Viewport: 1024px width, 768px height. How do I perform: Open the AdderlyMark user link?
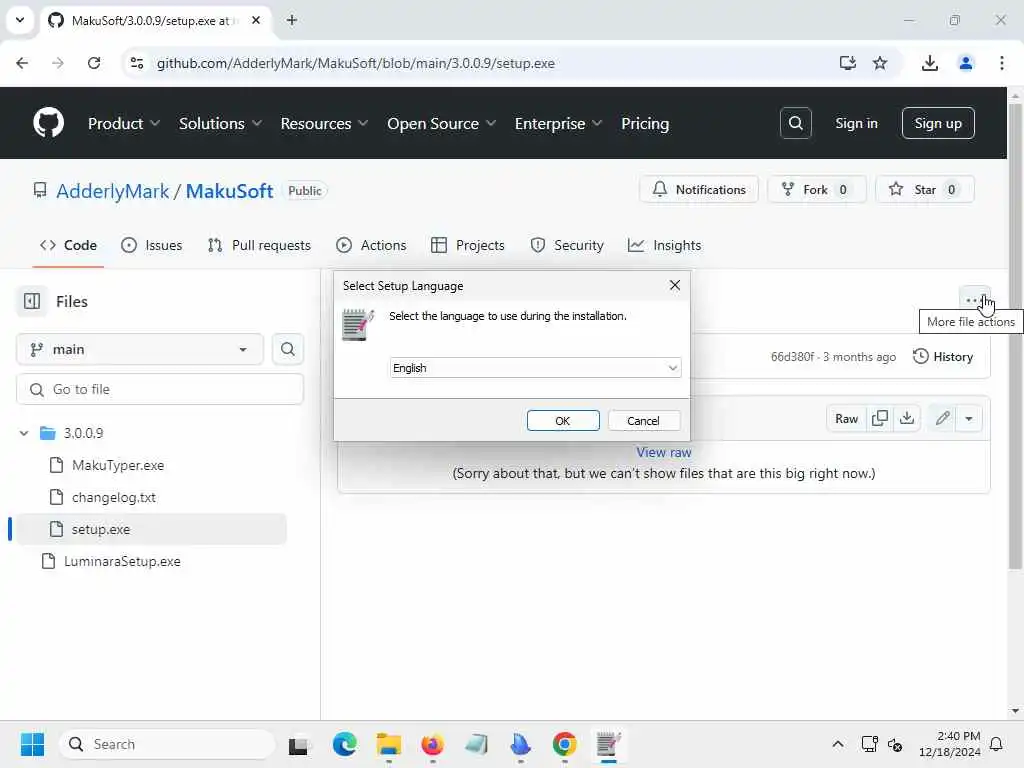(112, 191)
